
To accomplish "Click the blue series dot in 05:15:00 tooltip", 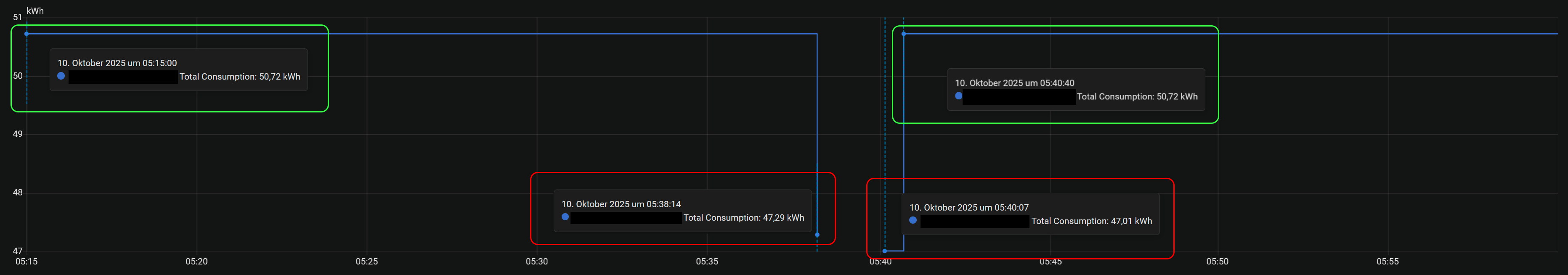I will 61,76.
